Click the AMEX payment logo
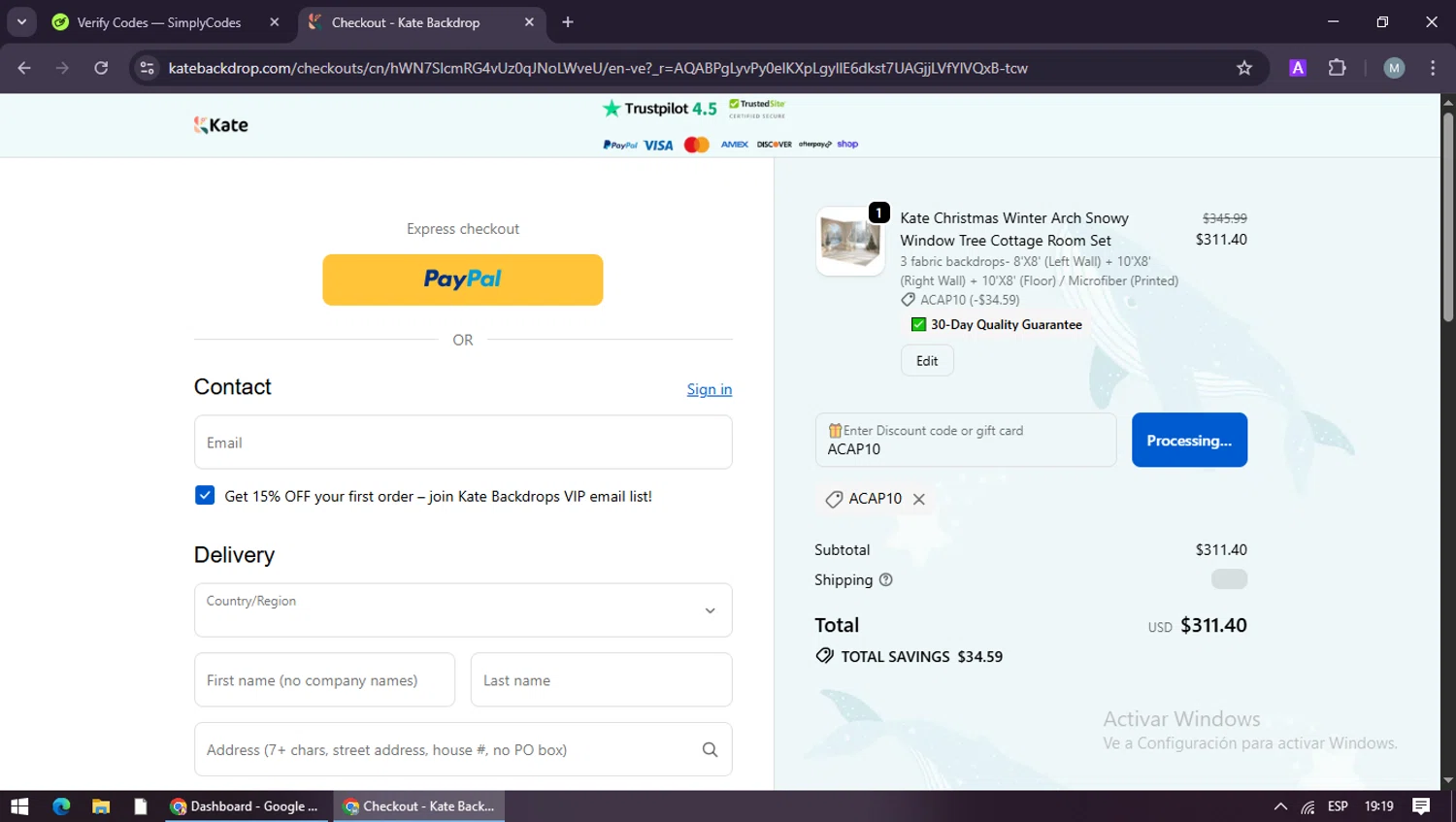This screenshot has height=822, width=1456. click(x=734, y=145)
